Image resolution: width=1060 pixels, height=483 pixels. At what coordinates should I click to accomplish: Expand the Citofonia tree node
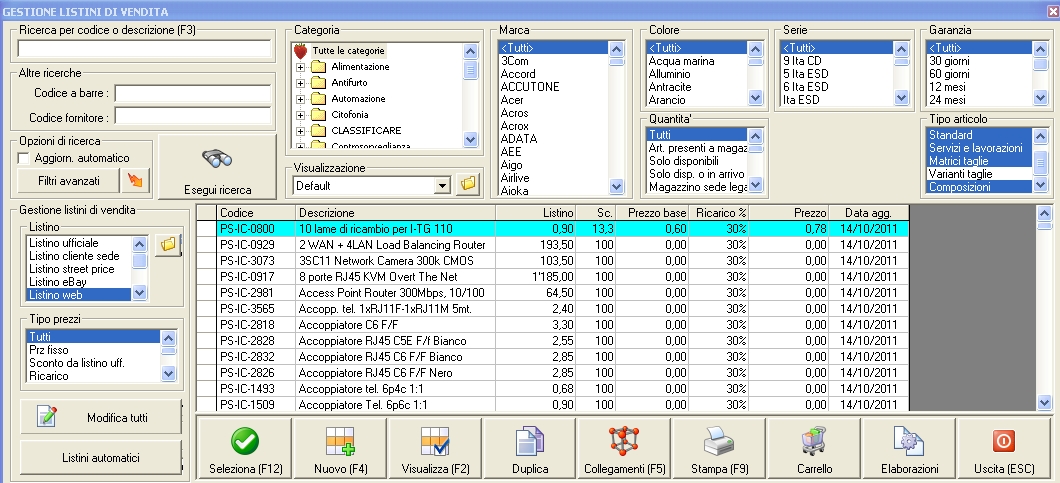coord(300,114)
